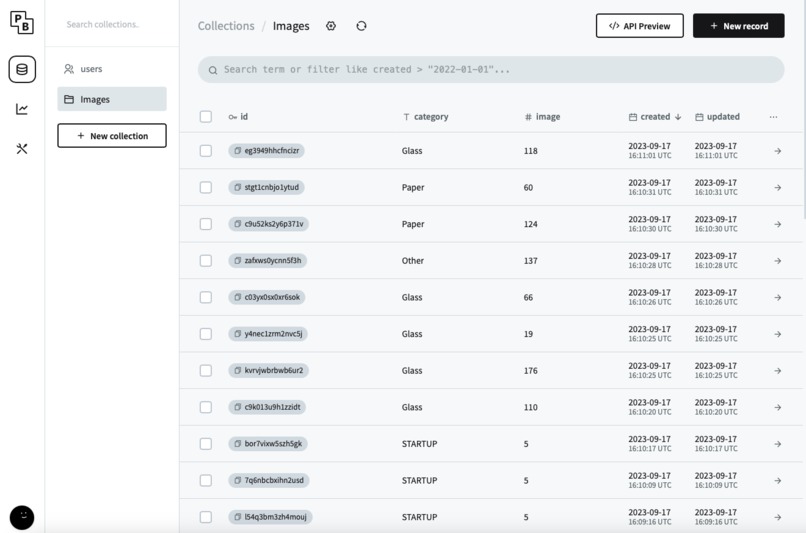The image size is (806, 533).
Task: Click the Other category cell
Action: [x=413, y=261]
